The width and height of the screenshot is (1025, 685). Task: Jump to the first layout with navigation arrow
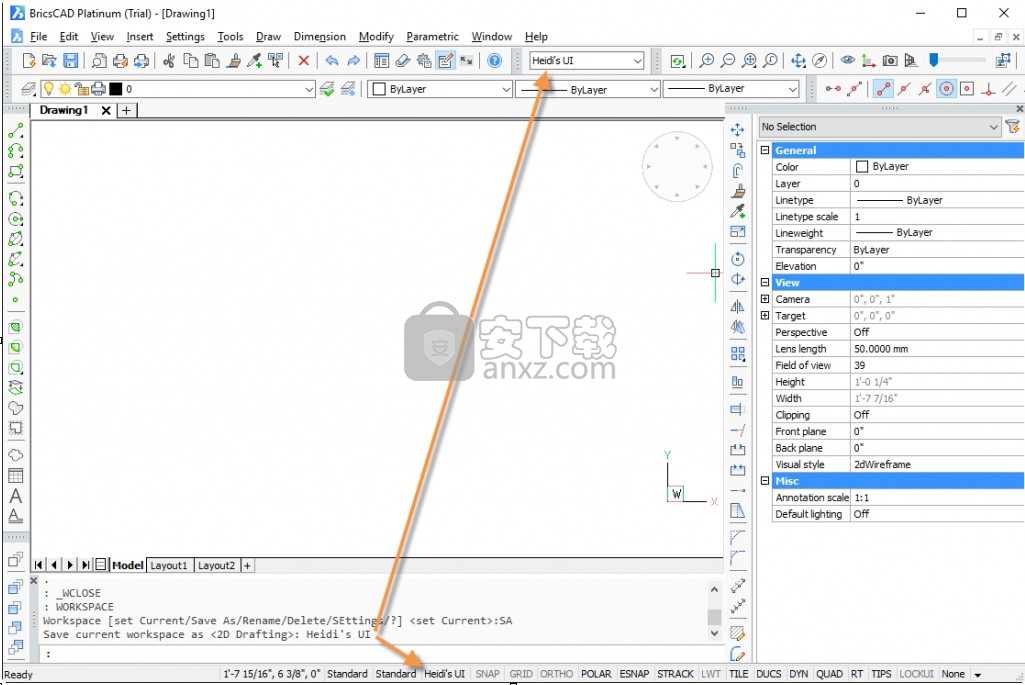[39, 565]
